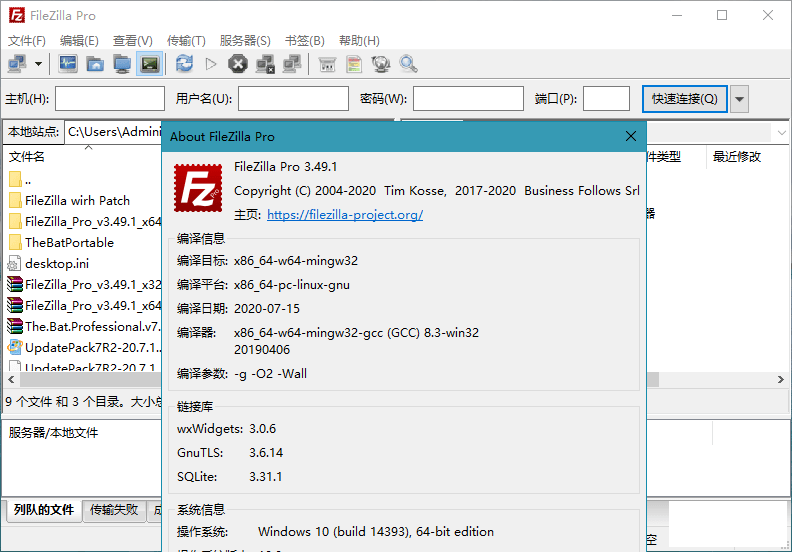Start processing the transfer queue

[211, 64]
